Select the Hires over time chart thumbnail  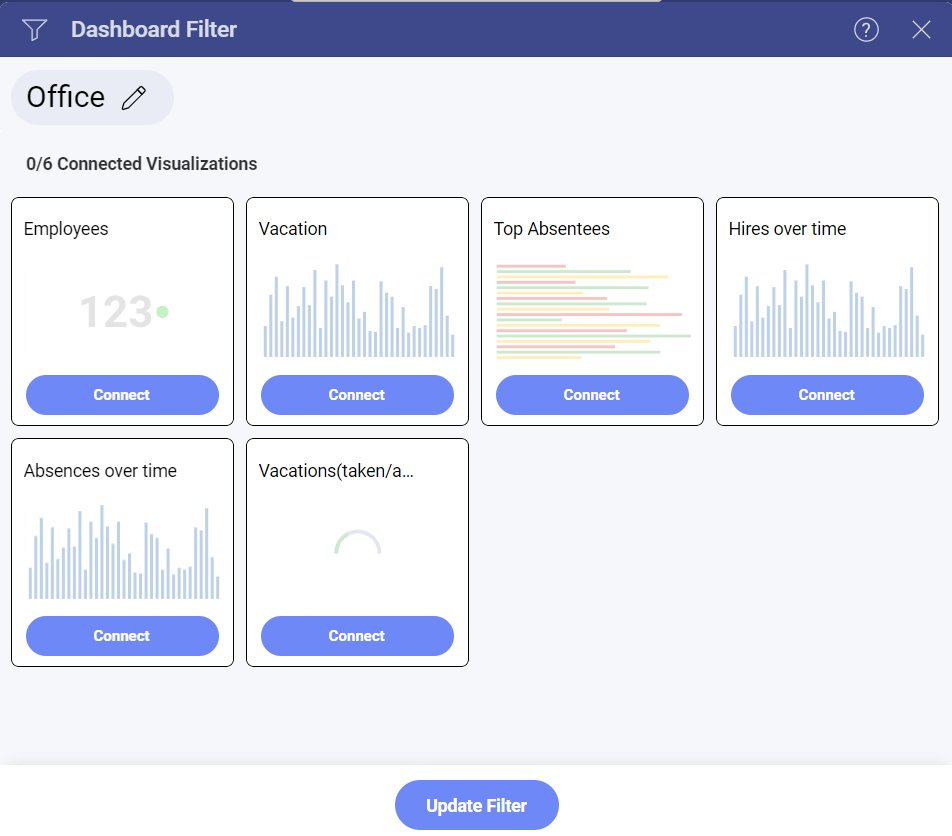tap(829, 311)
